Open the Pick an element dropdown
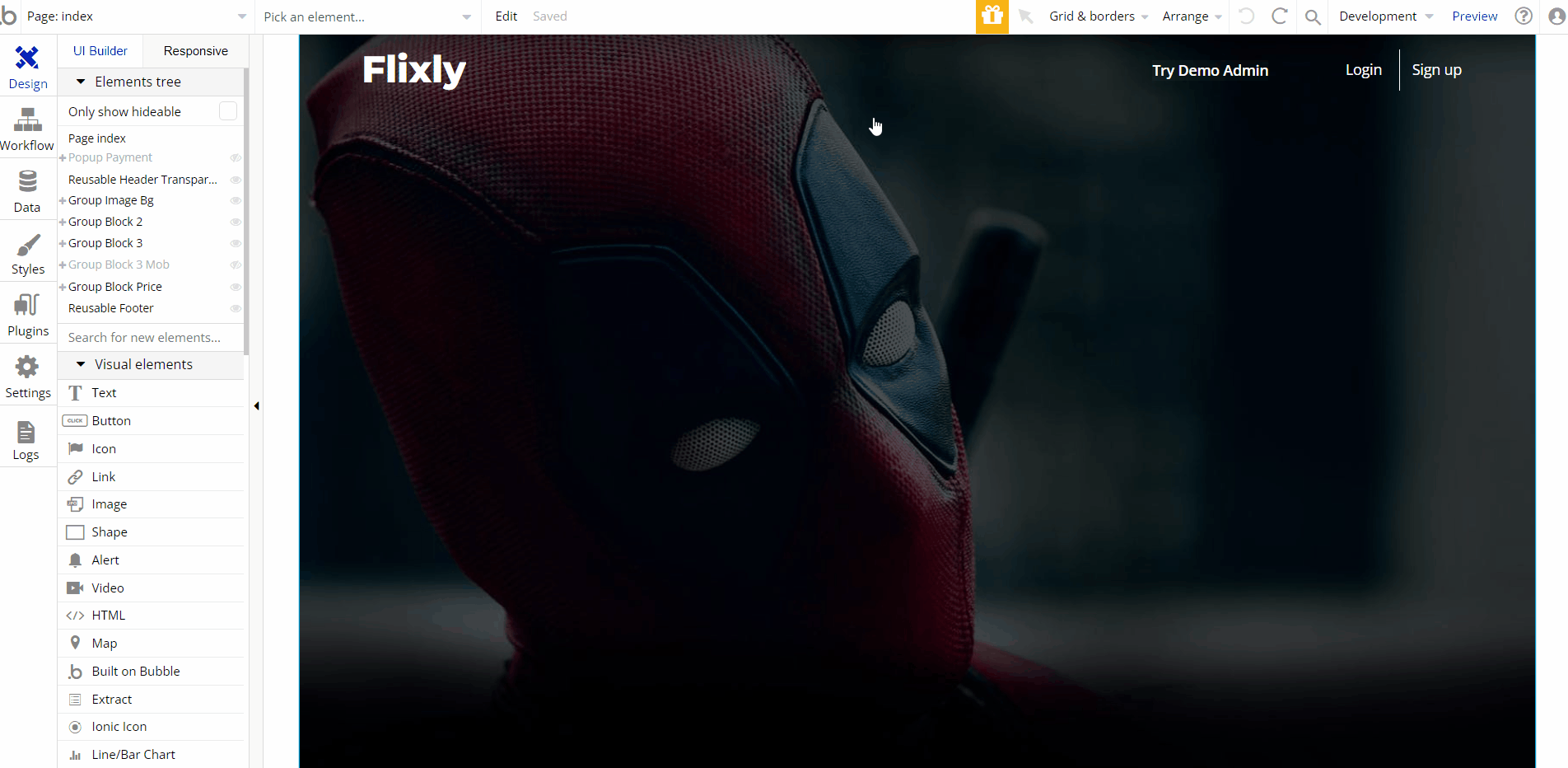 click(x=367, y=16)
